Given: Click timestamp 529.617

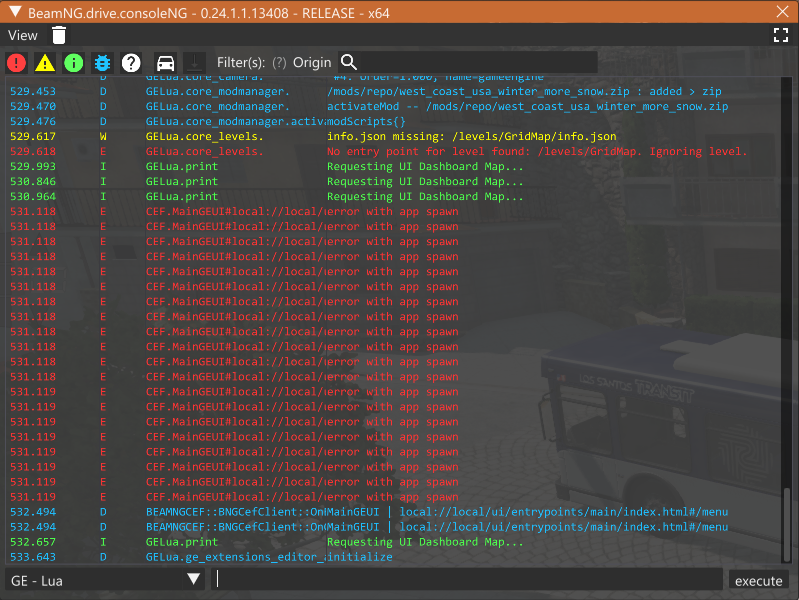Looking at the screenshot, I should click(x=33, y=137).
